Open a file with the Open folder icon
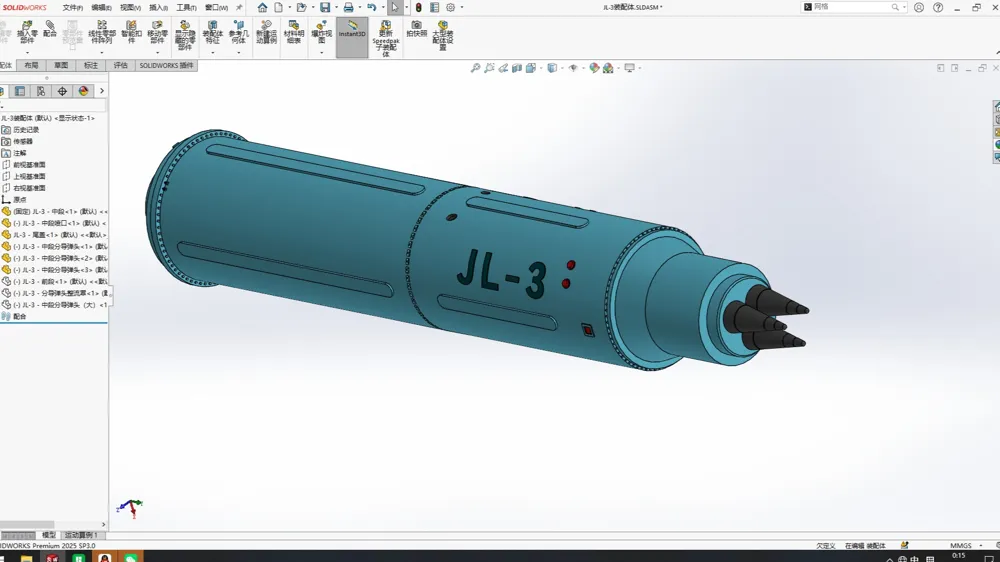 pyautogui.click(x=301, y=8)
